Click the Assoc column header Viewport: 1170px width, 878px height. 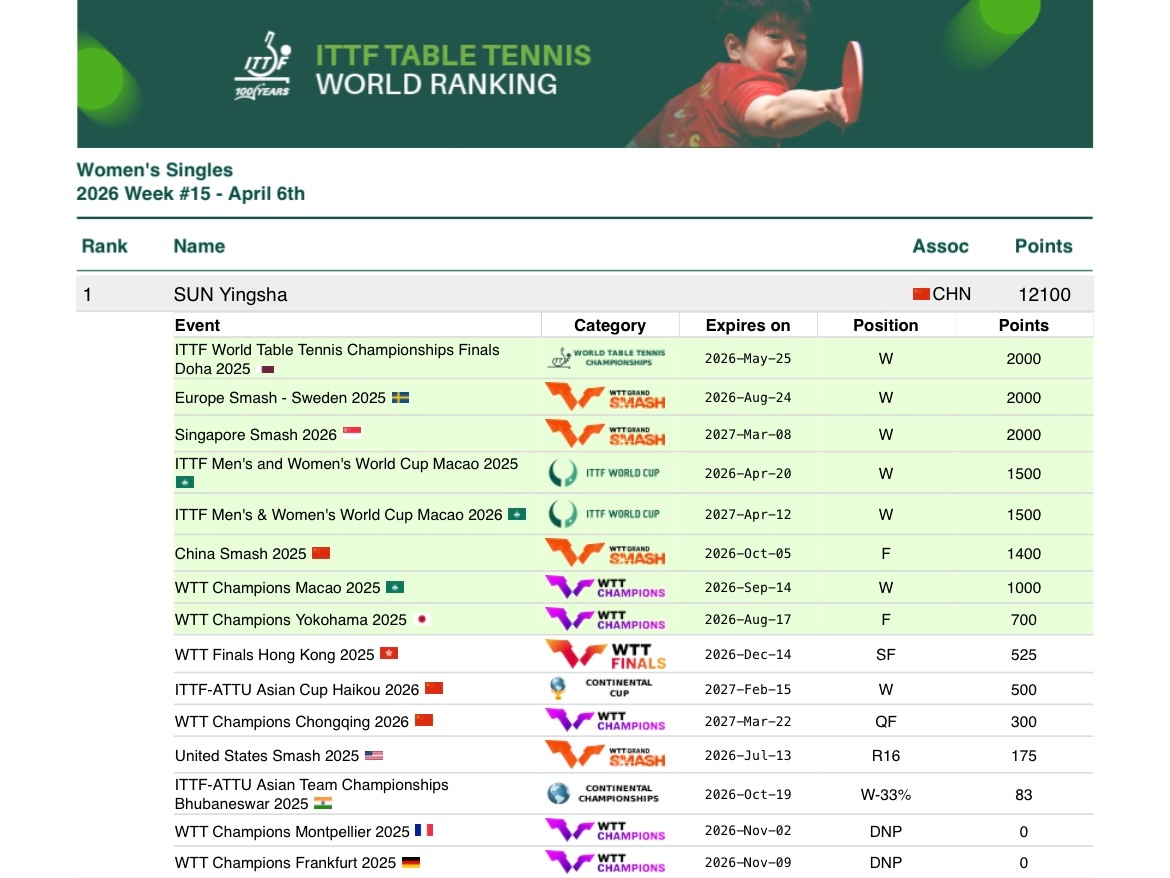[940, 246]
